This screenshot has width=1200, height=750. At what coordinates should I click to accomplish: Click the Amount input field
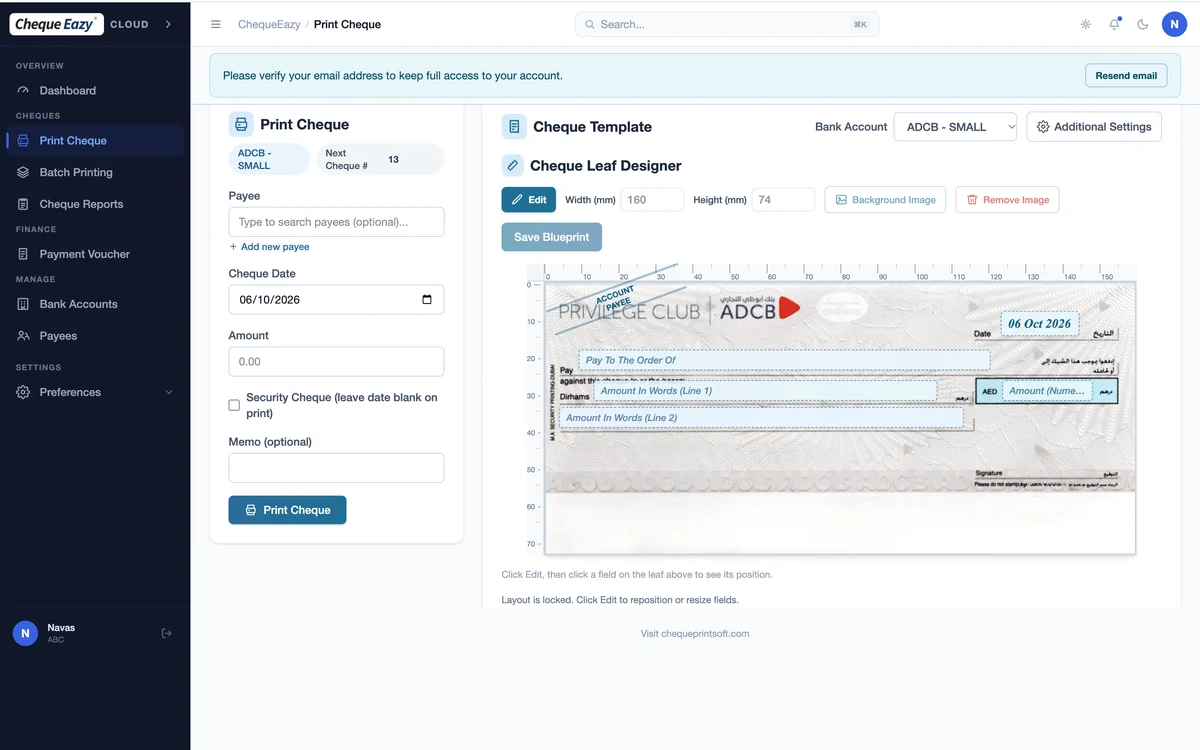(x=336, y=362)
